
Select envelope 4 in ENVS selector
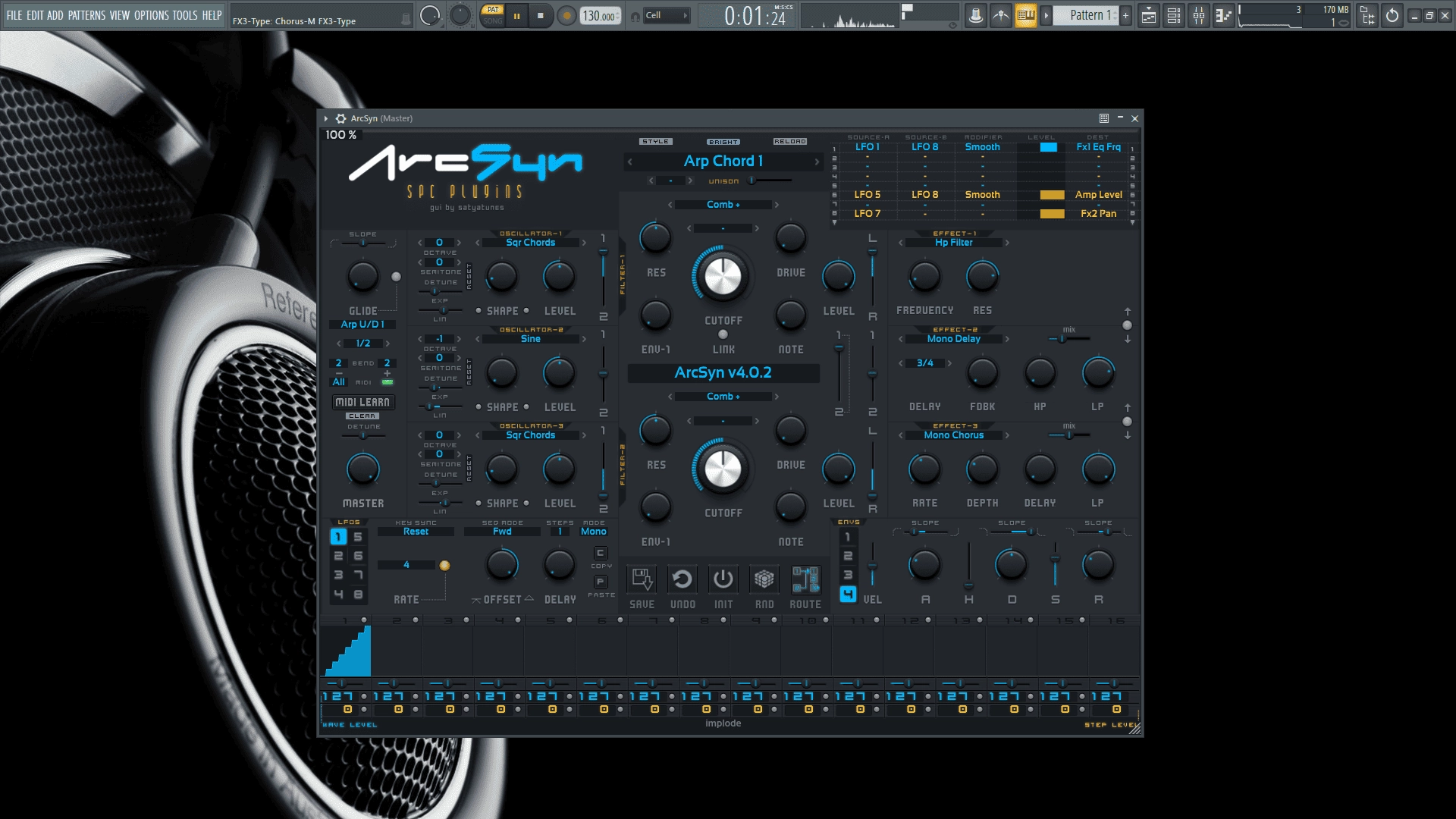(848, 594)
